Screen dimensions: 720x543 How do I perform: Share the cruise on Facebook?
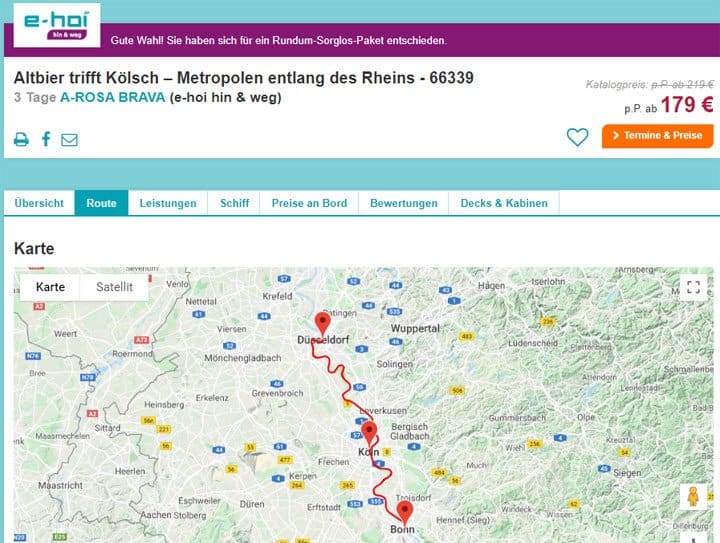[46, 139]
